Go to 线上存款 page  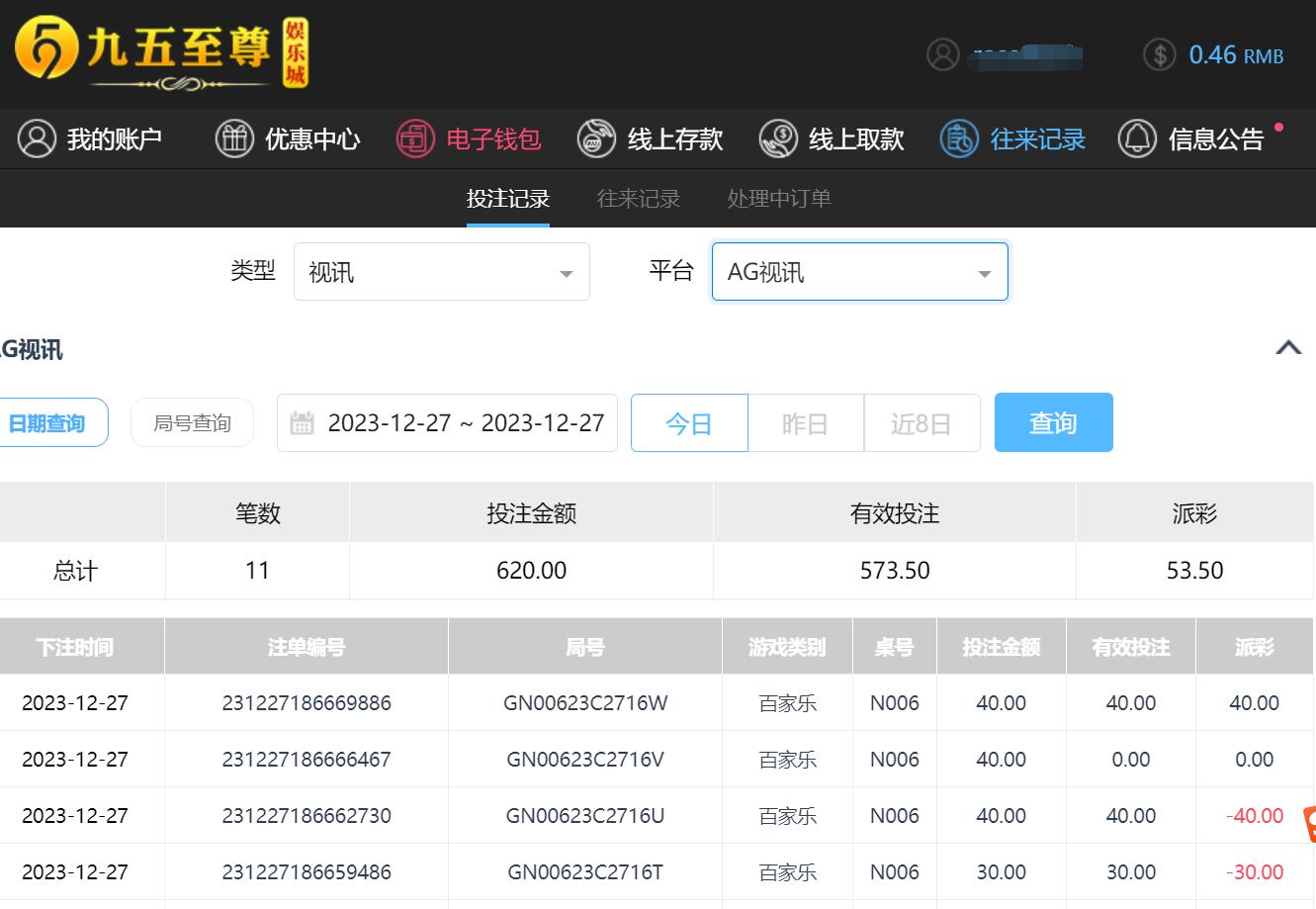click(651, 138)
